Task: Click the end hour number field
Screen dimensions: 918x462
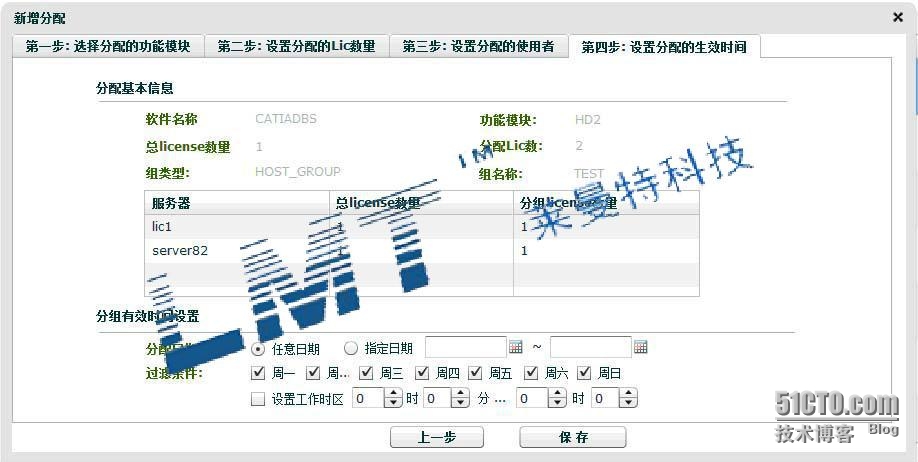Action: click(532, 399)
